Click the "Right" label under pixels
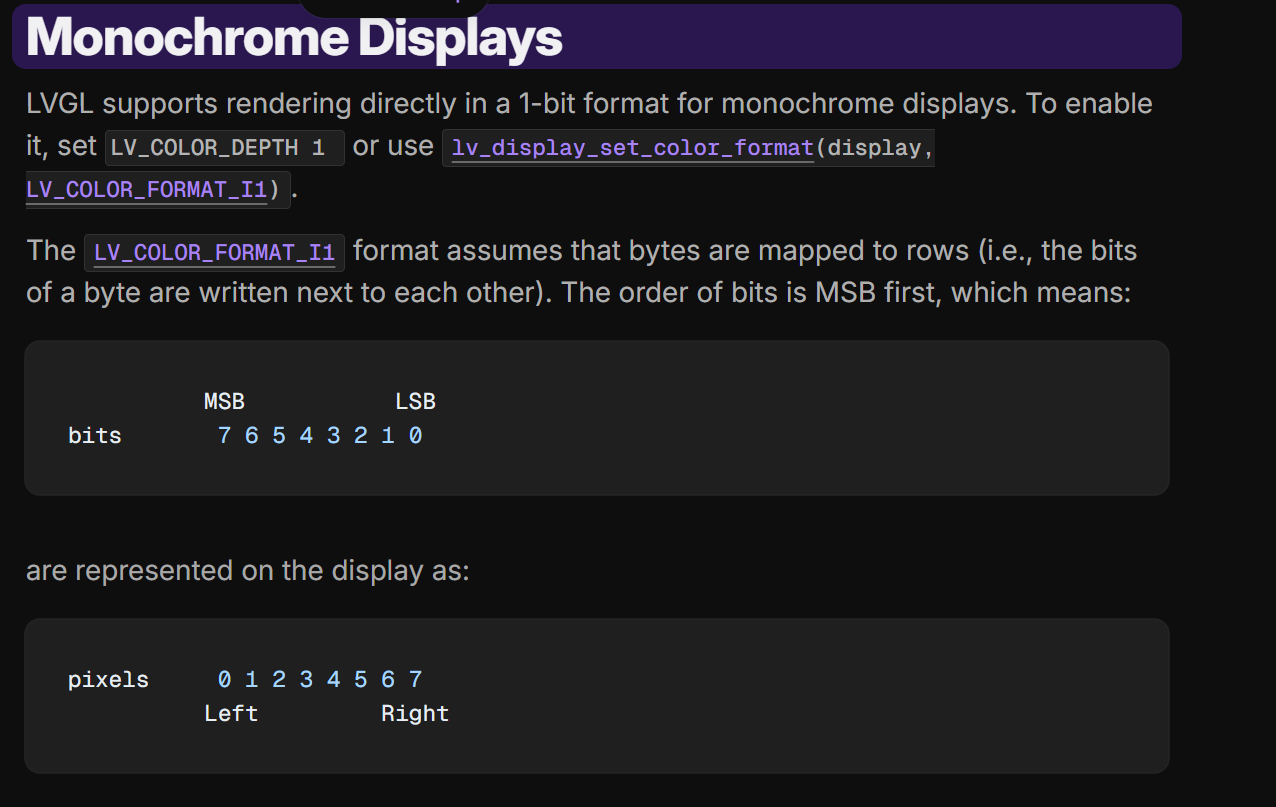The width and height of the screenshot is (1276, 807). pyautogui.click(x=415, y=714)
